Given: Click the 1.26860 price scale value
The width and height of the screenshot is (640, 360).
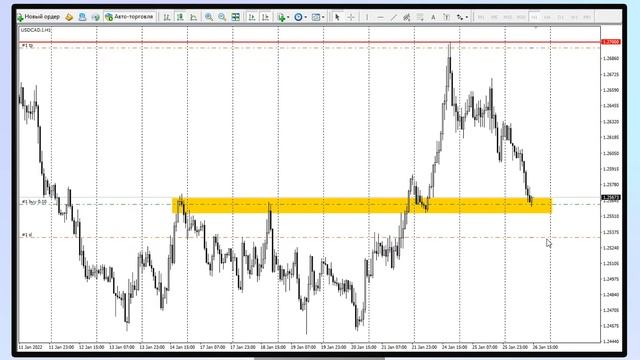Looking at the screenshot, I should [x=611, y=58].
